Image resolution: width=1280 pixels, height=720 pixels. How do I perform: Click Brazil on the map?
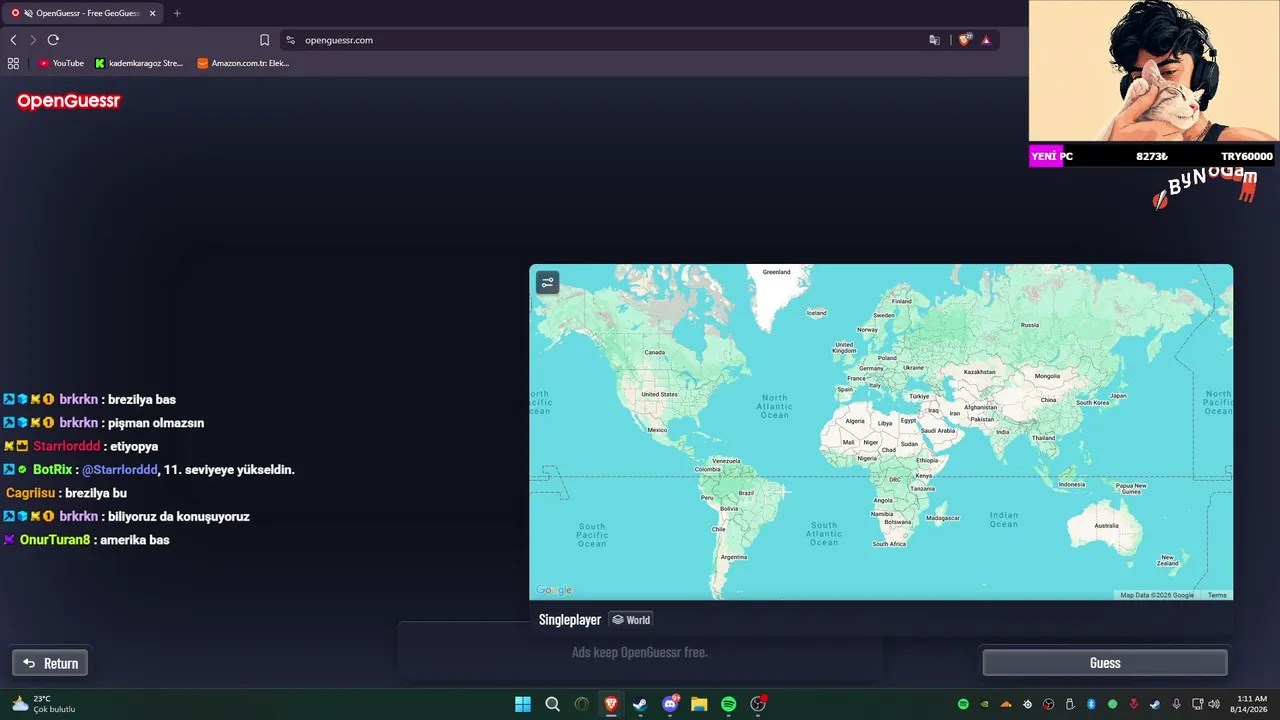(746, 493)
